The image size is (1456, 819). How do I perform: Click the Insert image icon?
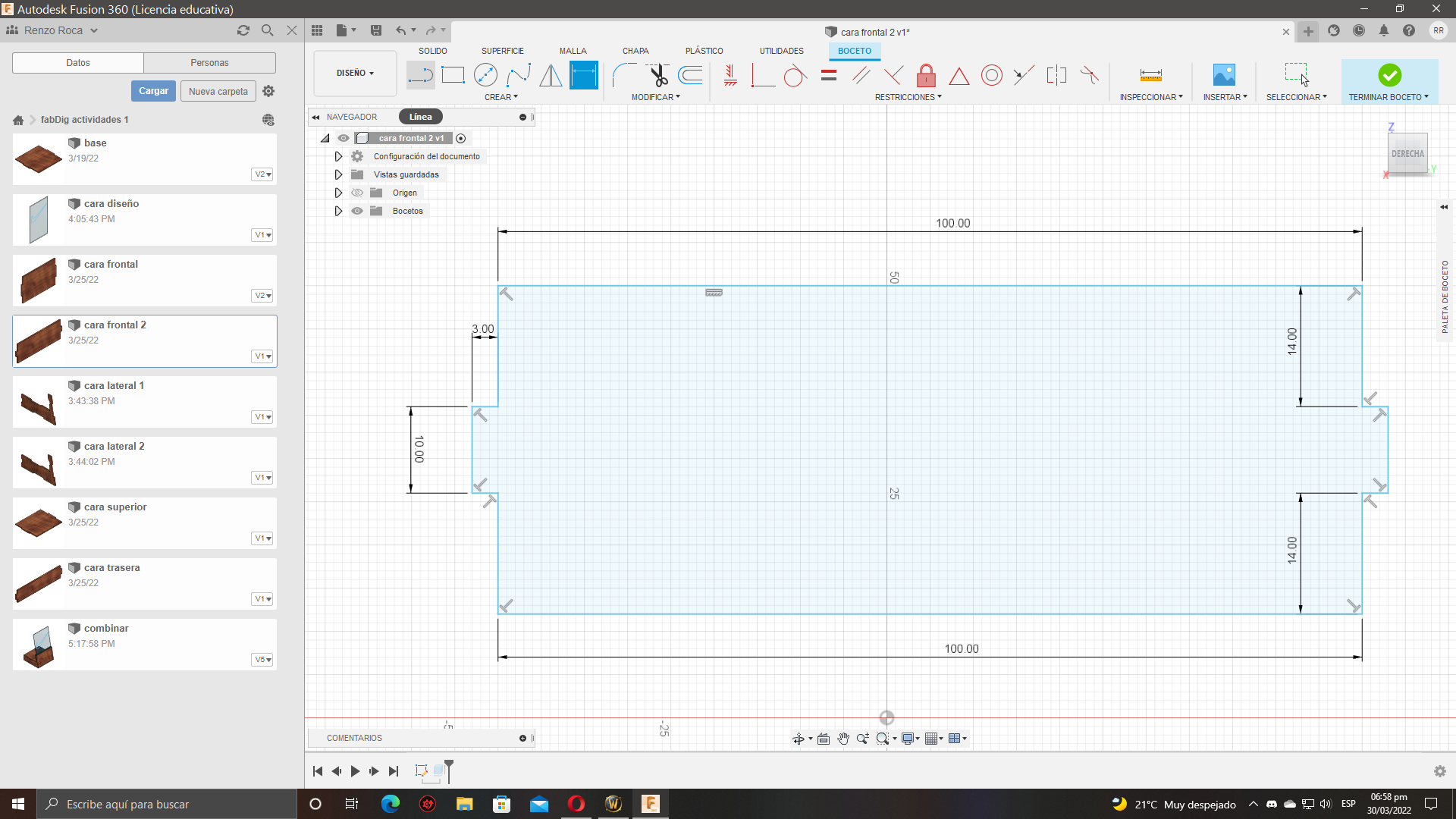click(1224, 75)
